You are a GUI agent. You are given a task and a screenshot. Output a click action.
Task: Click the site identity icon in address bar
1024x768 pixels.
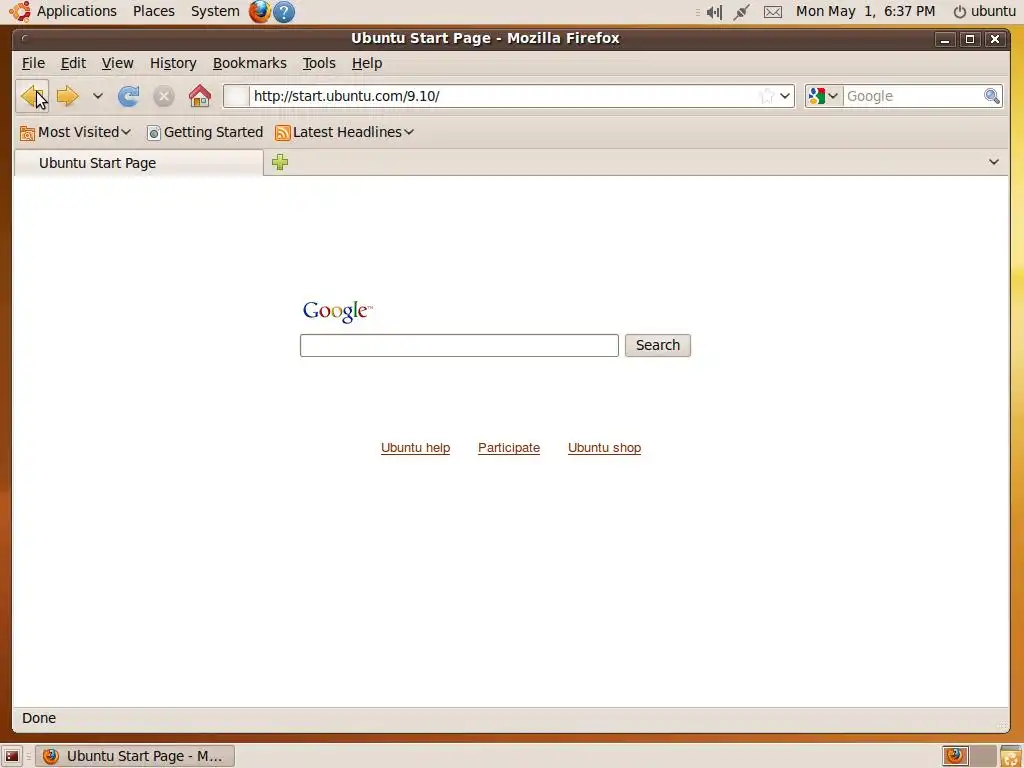tap(236, 97)
